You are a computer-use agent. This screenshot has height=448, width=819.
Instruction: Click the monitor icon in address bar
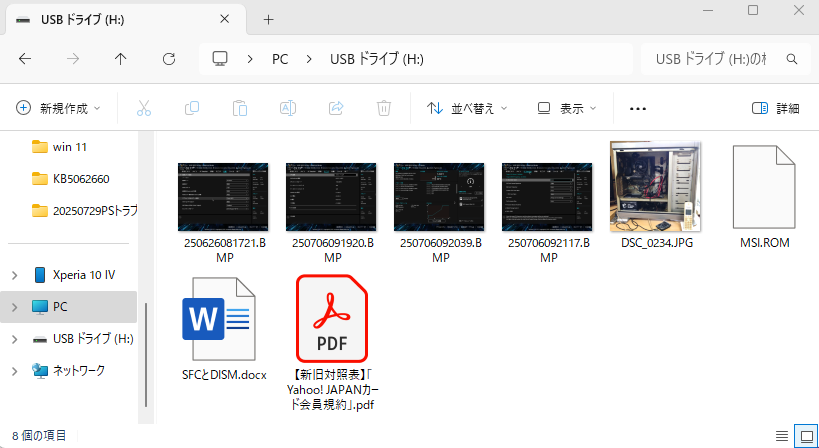pyautogui.click(x=220, y=58)
